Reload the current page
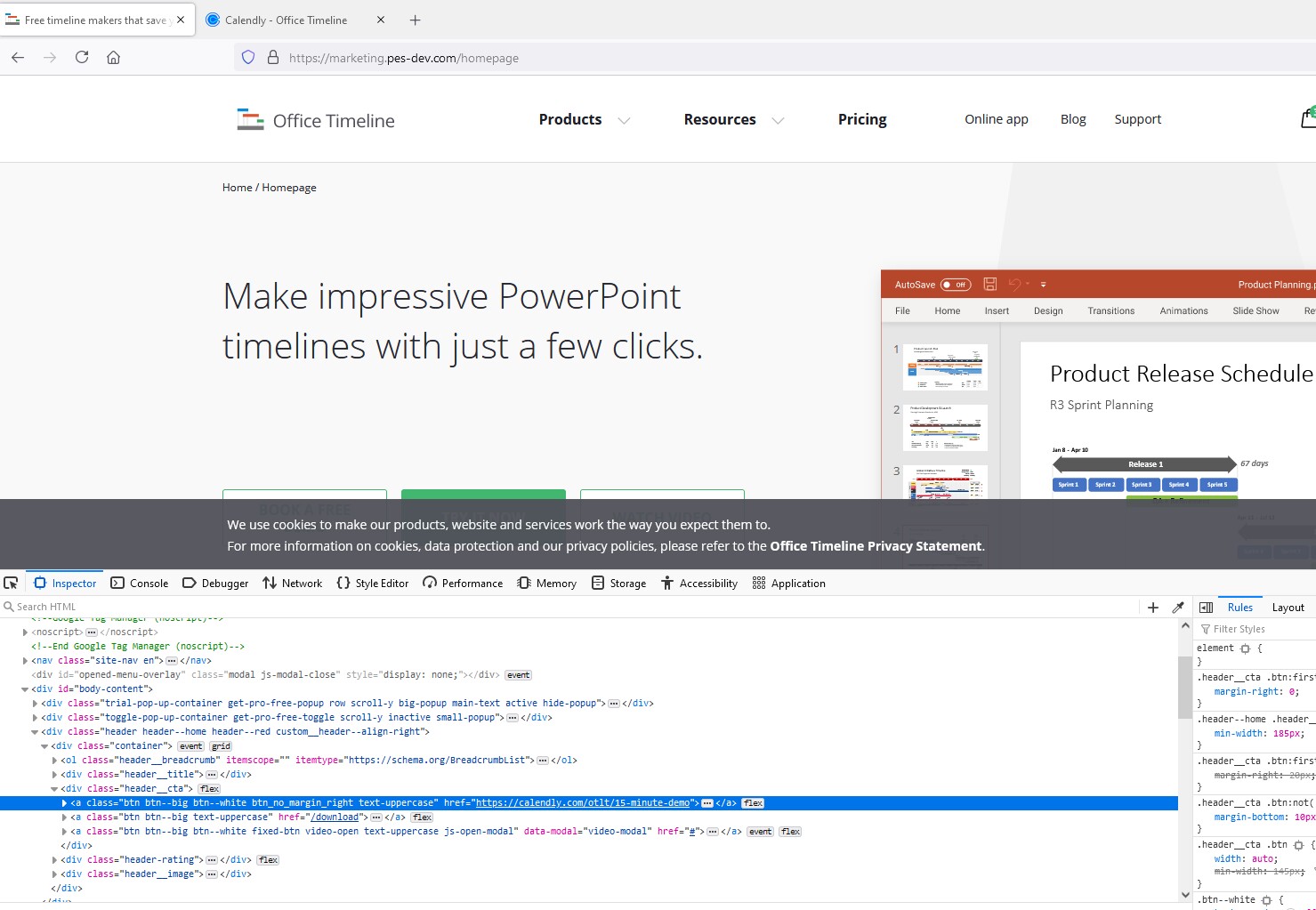 click(x=81, y=57)
